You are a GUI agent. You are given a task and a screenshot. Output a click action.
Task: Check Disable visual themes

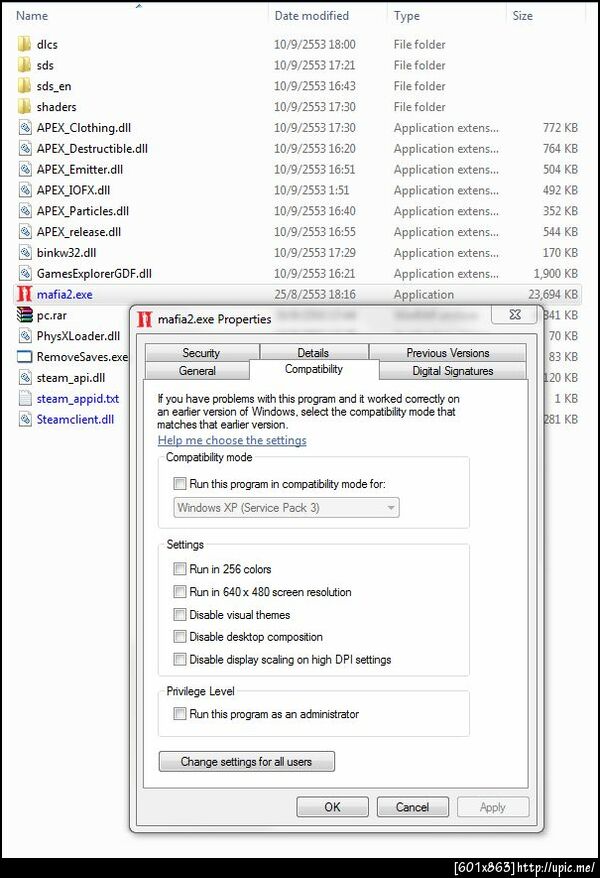click(180, 614)
